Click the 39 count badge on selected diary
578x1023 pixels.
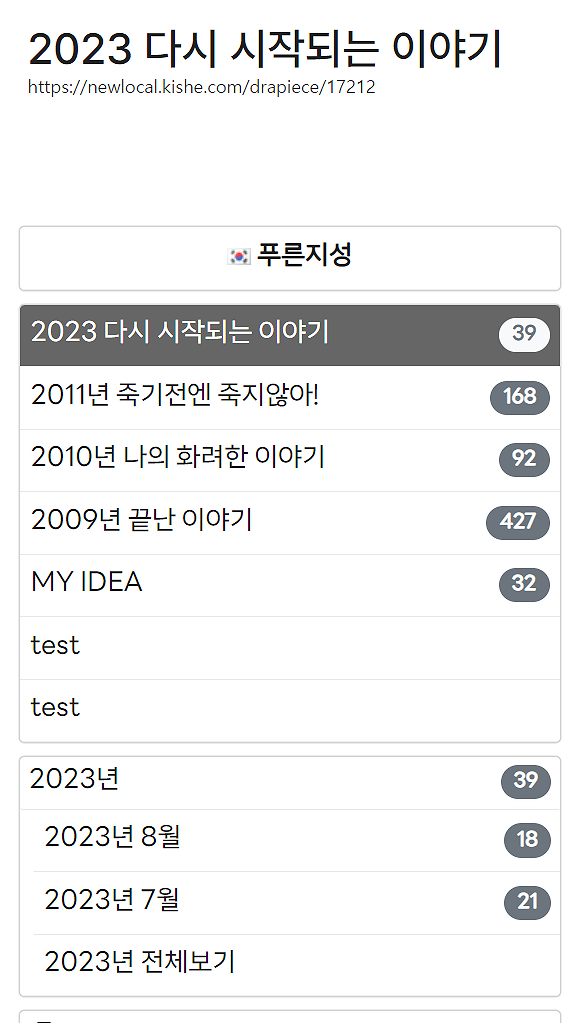(x=524, y=335)
